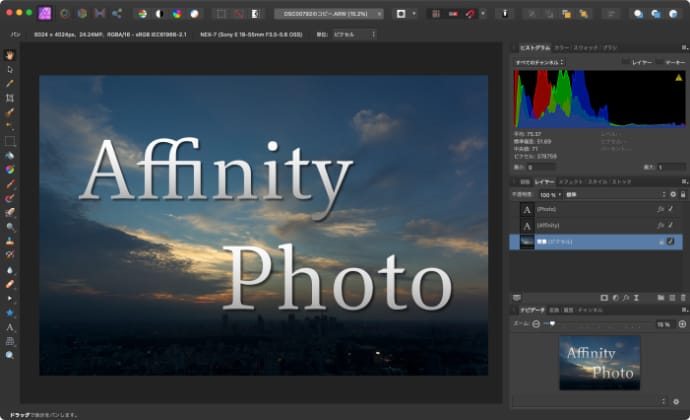Select the Crop tool
Image resolution: width=690 pixels, height=420 pixels.
point(10,98)
